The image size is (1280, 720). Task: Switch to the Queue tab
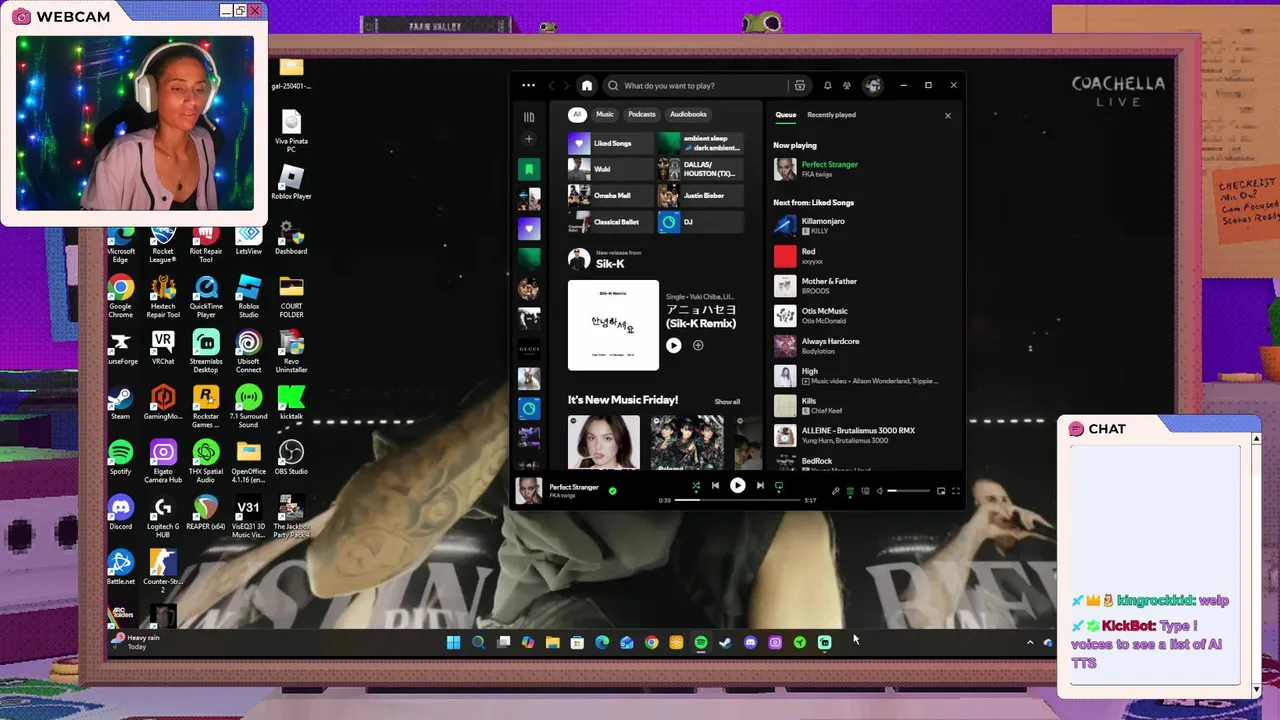[786, 115]
